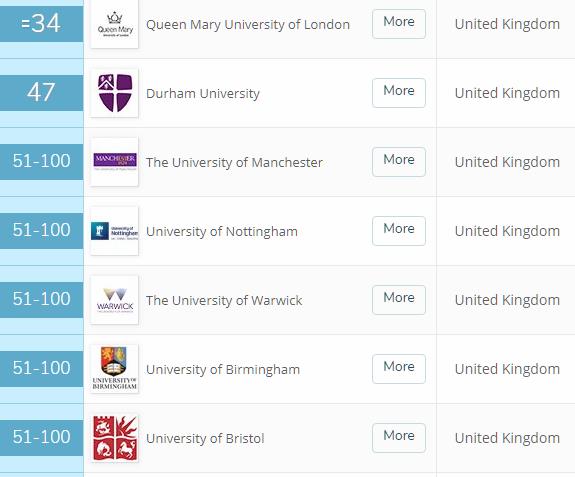Image resolution: width=575 pixels, height=477 pixels.
Task: Click the =34 rank badge
Action: pos(41,24)
